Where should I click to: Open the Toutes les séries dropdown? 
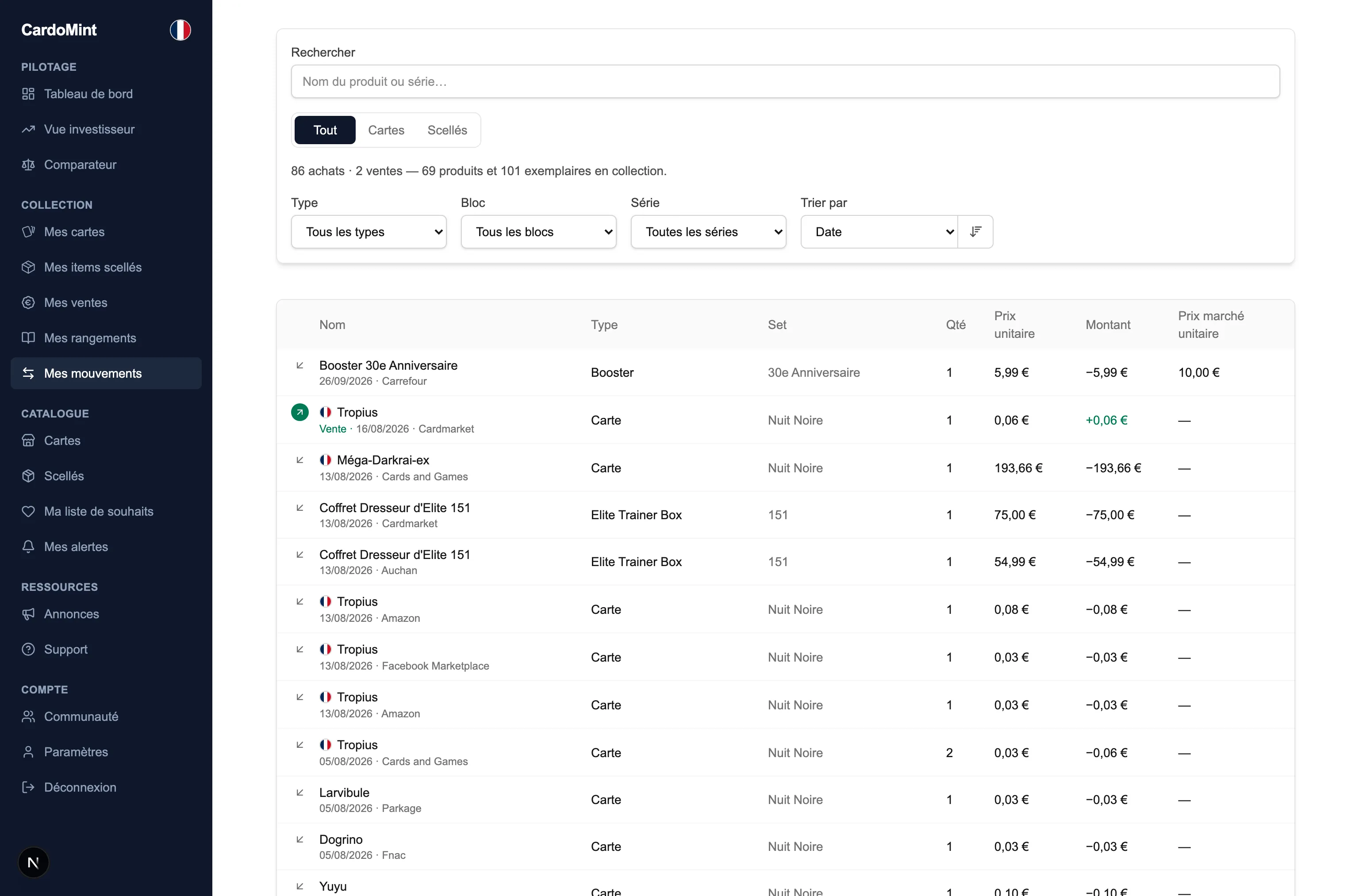click(708, 231)
